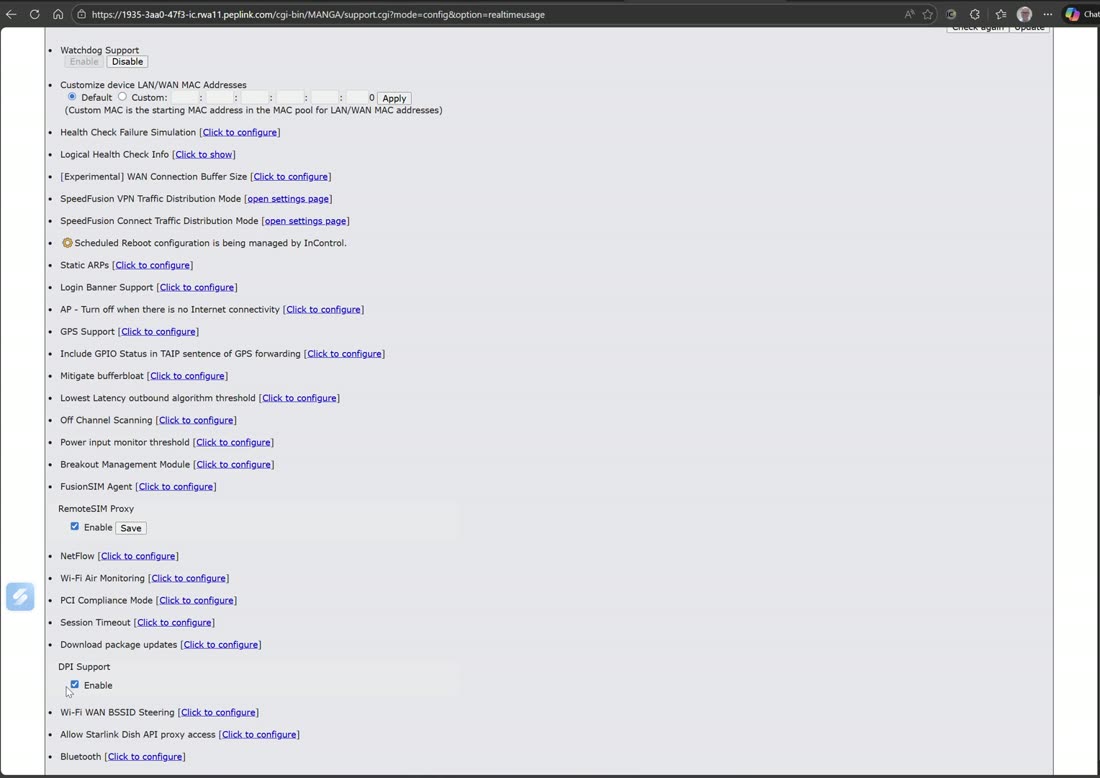Show Logical Health Check Info
Viewport: 1100px width, 778px height.
click(203, 154)
